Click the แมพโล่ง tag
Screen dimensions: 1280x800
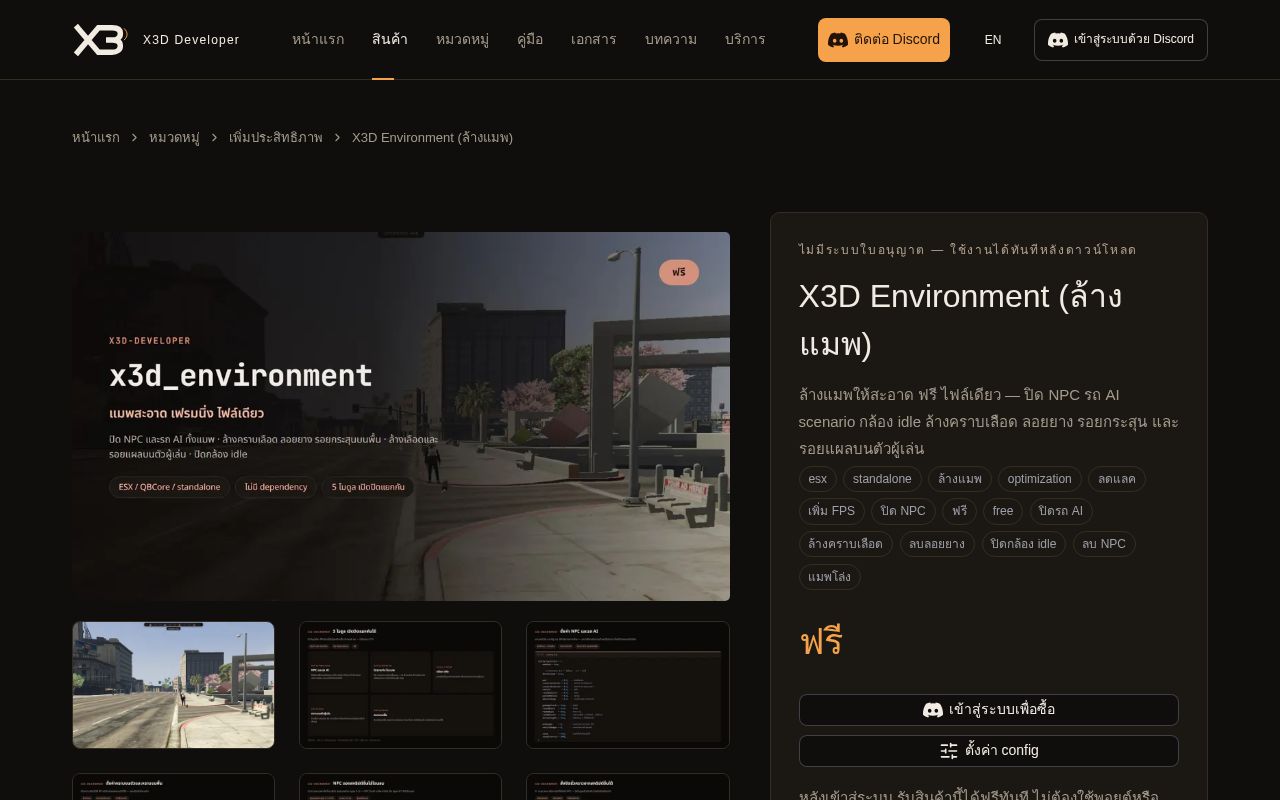(x=830, y=577)
